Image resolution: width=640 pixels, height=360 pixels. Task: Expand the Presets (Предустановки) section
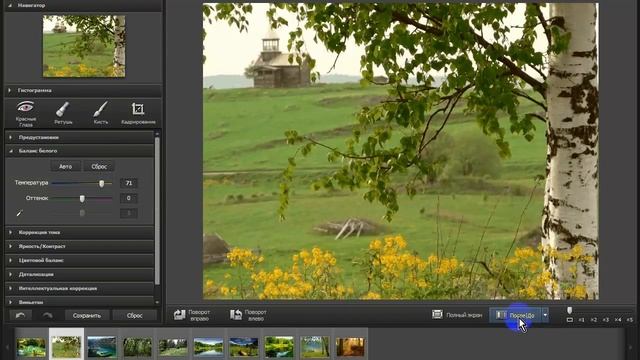[80, 138]
